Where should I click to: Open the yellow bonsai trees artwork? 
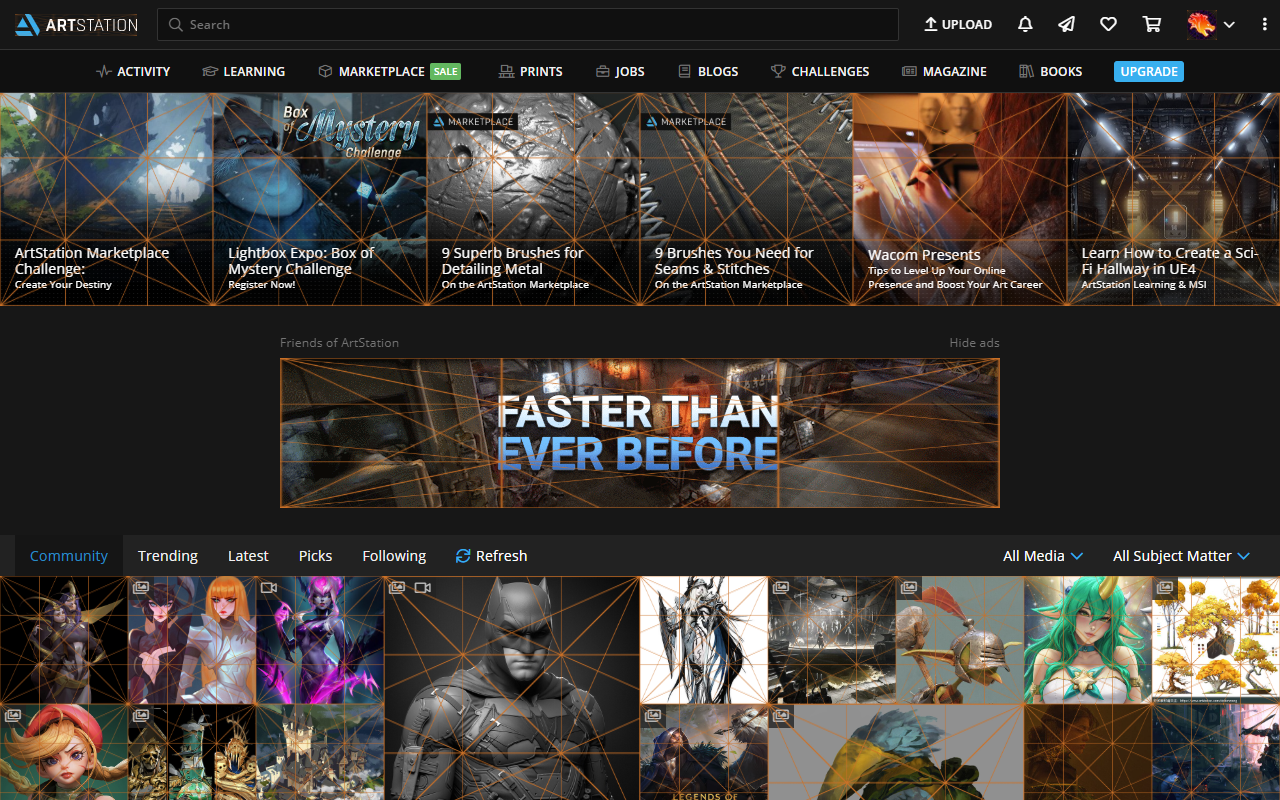pos(1216,640)
